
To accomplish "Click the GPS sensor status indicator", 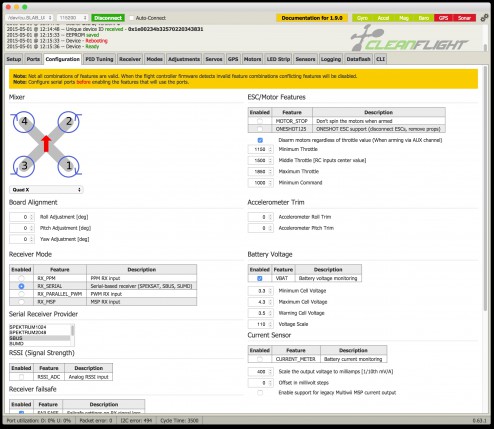I will [443, 18].
